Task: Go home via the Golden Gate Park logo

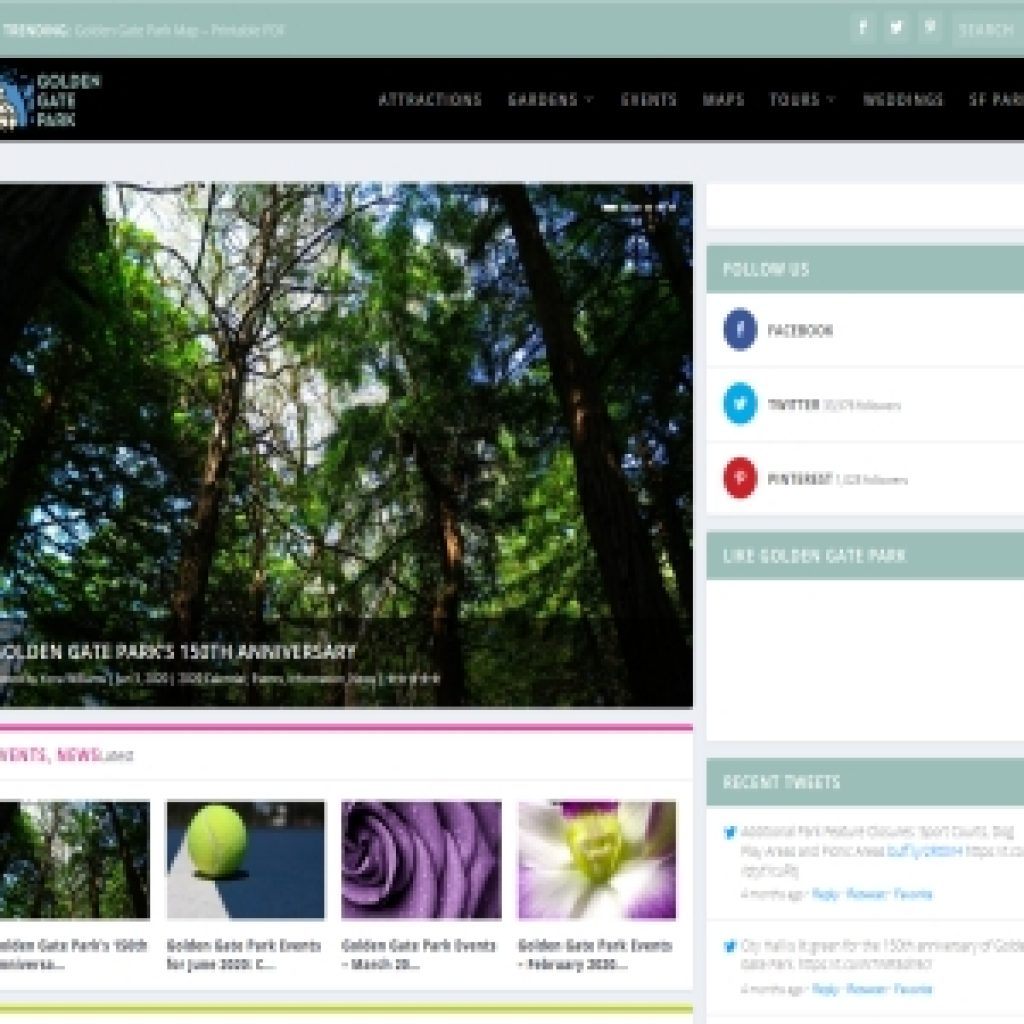Action: [50, 99]
